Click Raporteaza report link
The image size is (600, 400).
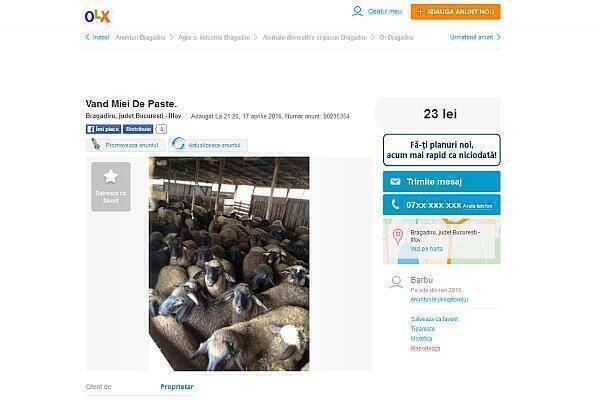[x=425, y=348]
